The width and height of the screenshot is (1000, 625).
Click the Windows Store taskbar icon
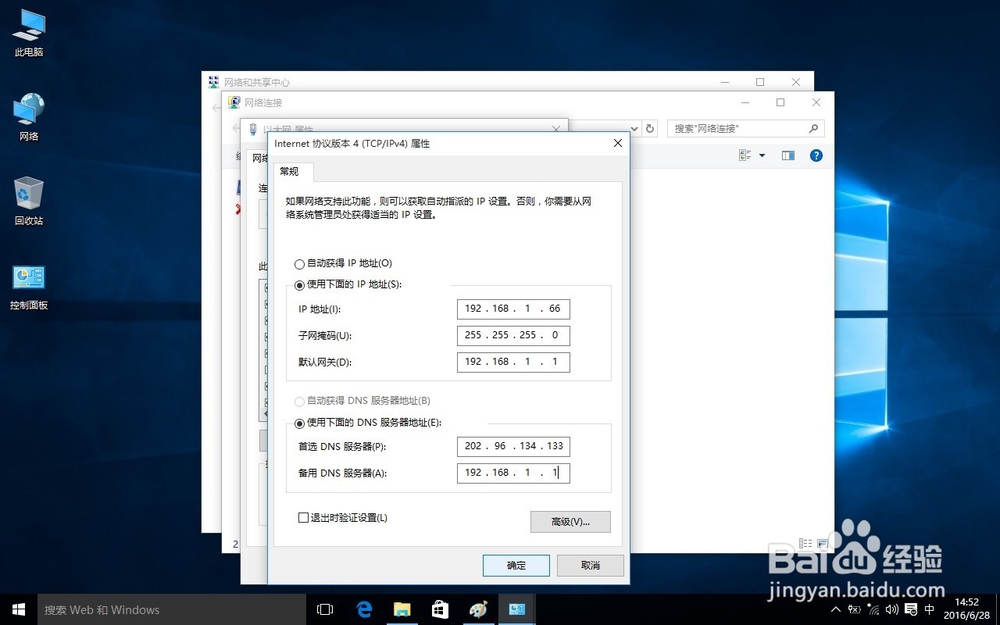click(440, 608)
